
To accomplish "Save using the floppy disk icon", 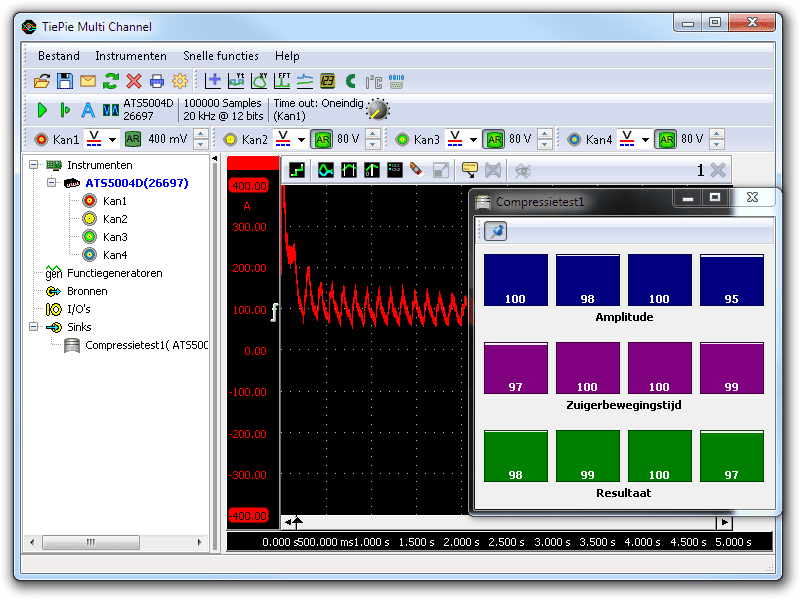I will (65, 81).
